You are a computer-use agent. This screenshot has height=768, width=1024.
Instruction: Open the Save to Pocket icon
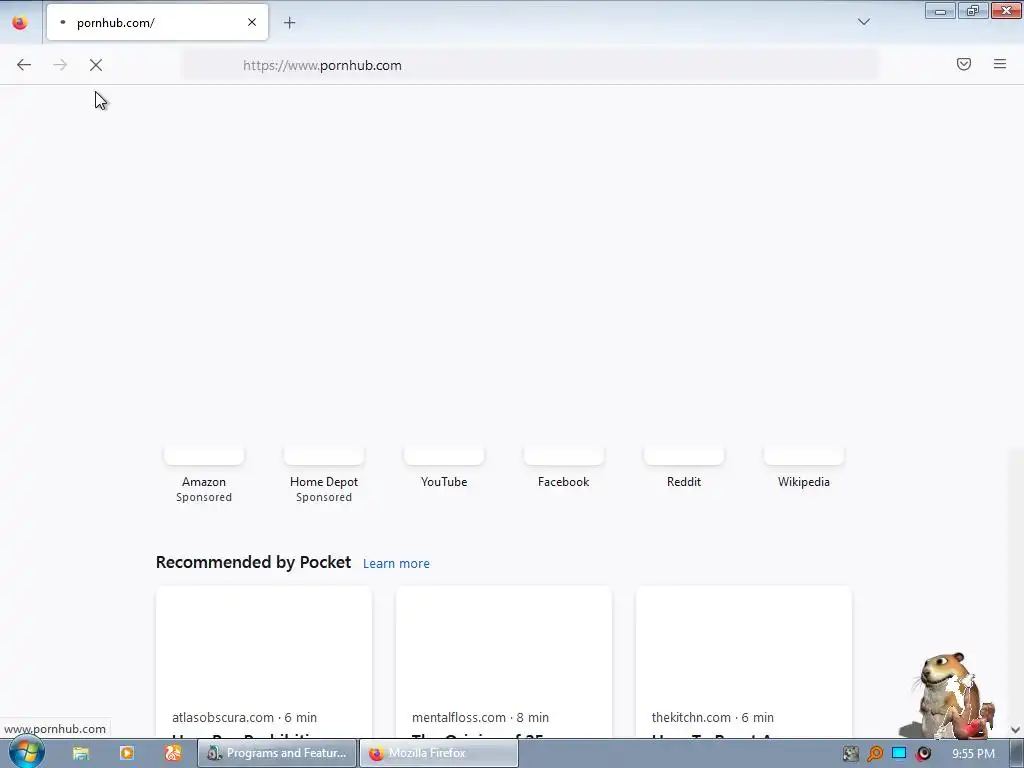point(964,64)
